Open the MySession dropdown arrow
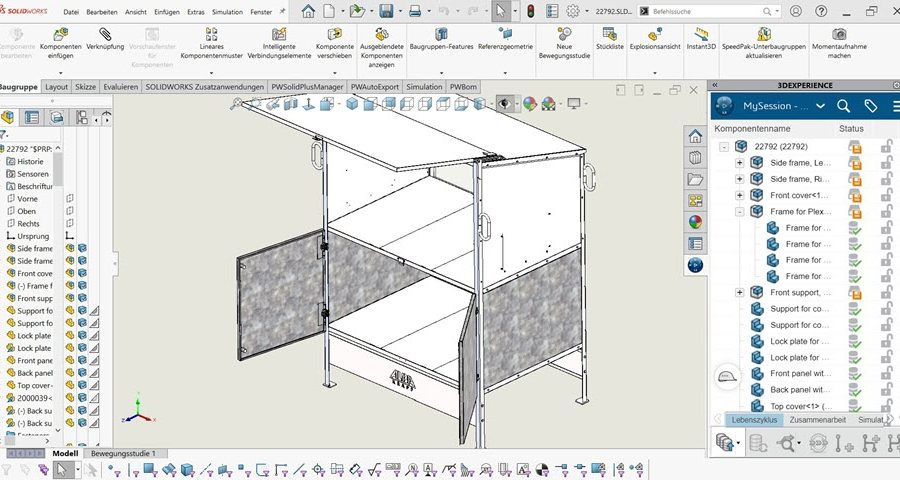Image resolution: width=900 pixels, height=480 pixels. point(820,106)
